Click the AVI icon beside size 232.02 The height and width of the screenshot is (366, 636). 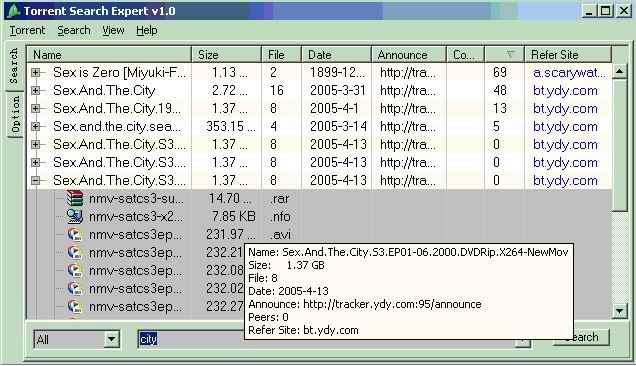point(75,288)
